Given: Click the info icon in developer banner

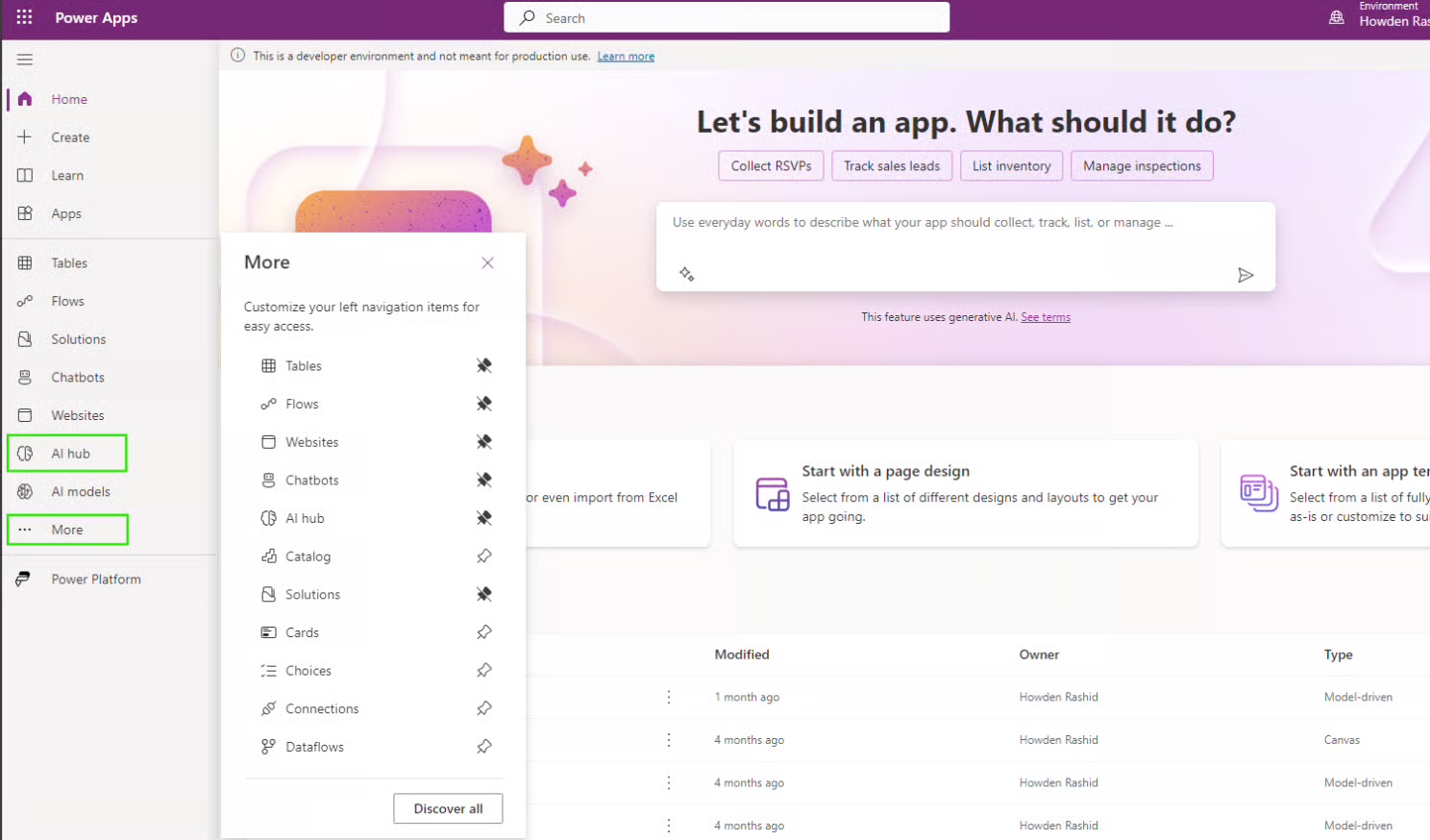Looking at the screenshot, I should 237,56.
